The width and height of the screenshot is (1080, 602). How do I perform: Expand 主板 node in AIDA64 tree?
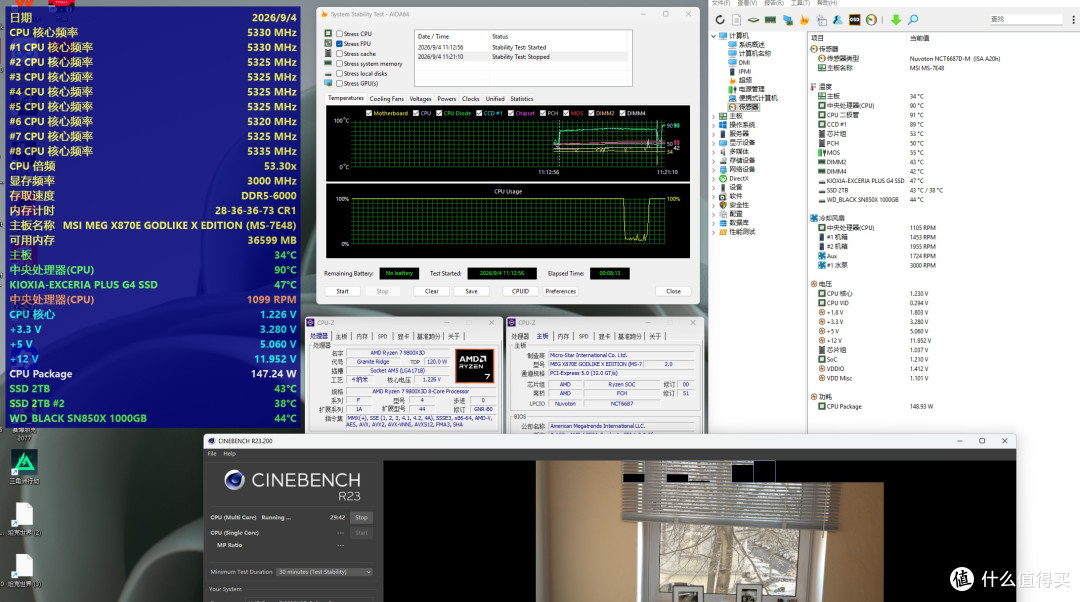pyautogui.click(x=714, y=116)
